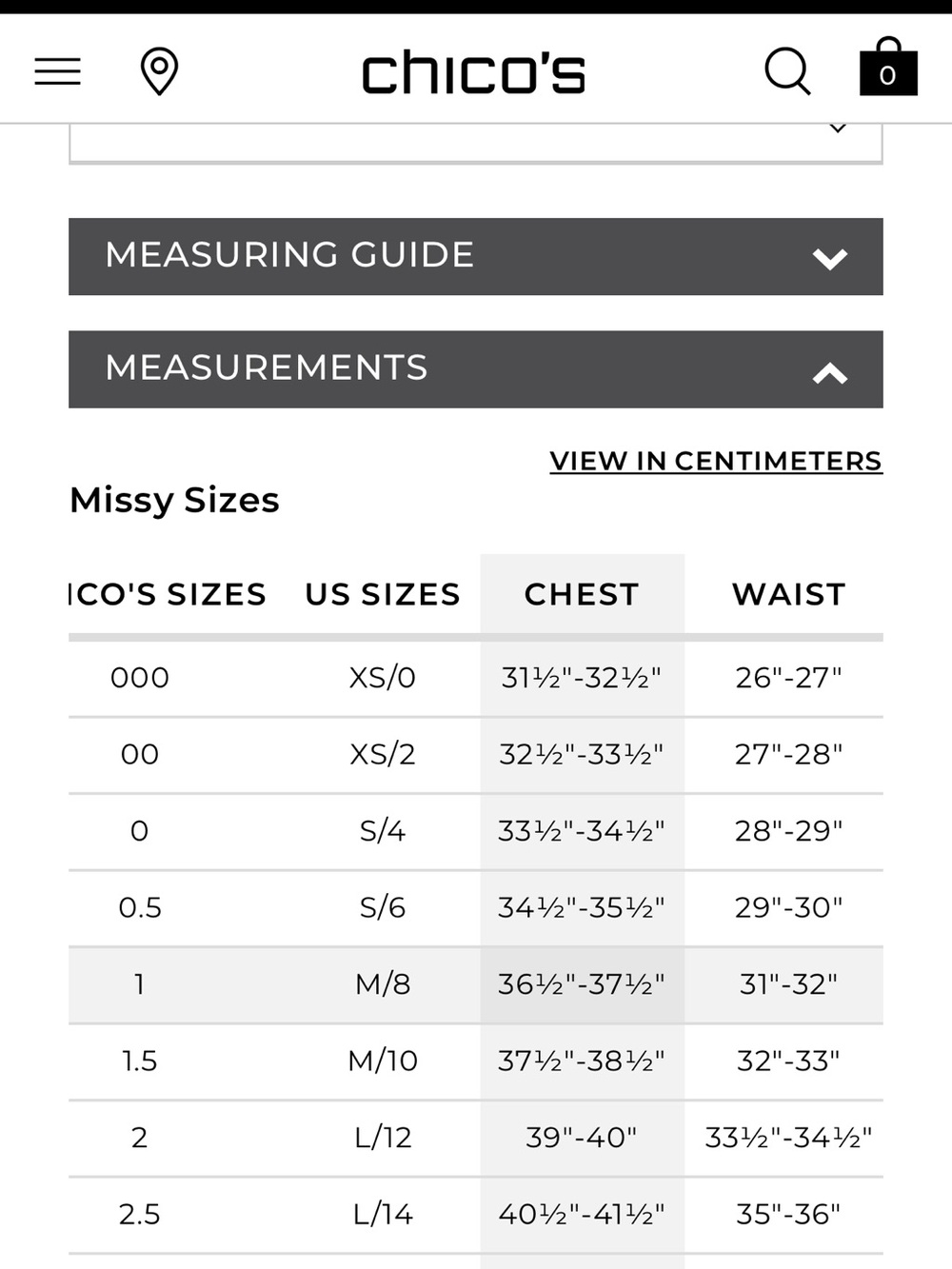Select the Chest column header

tap(582, 594)
